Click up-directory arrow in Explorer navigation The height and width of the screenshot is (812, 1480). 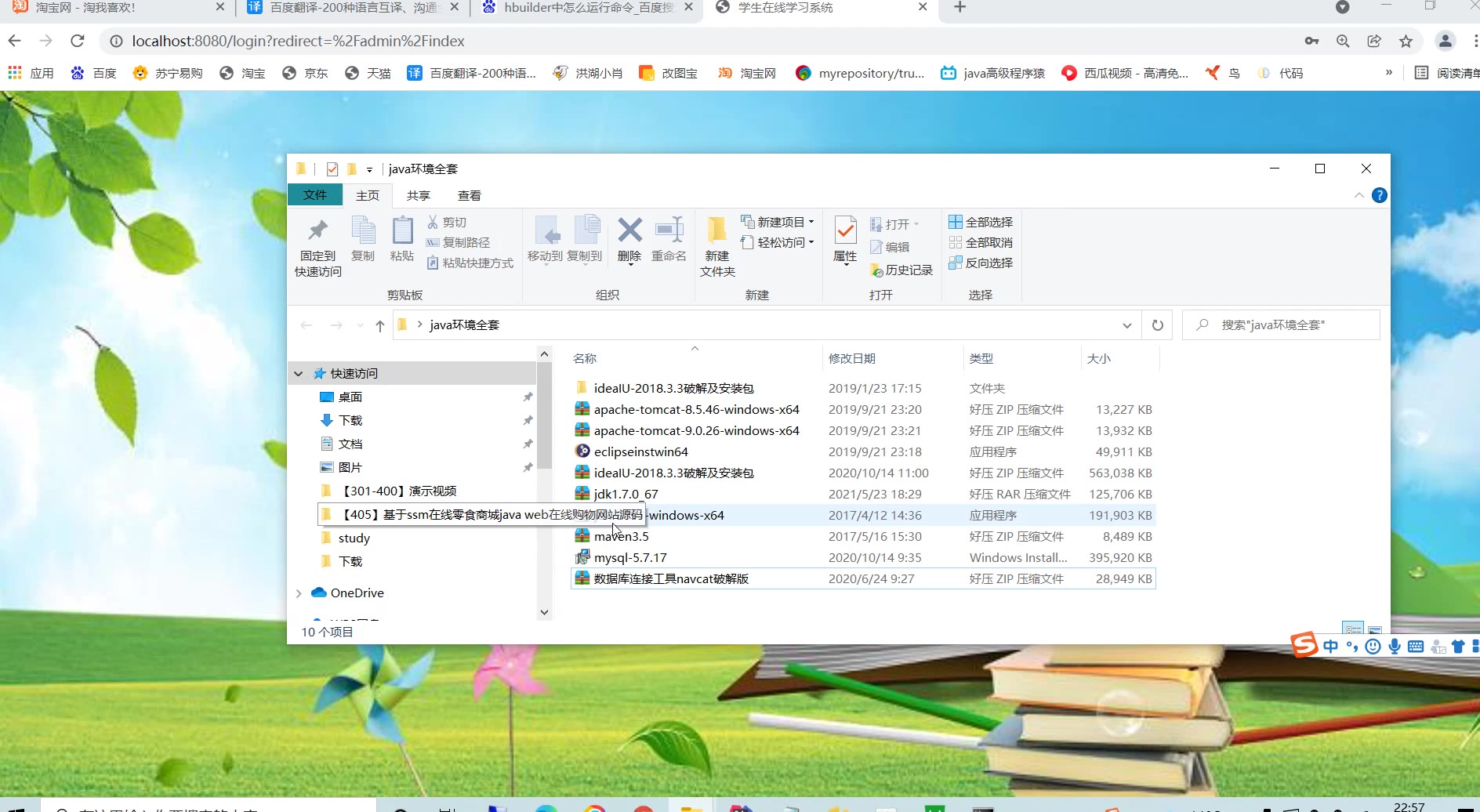click(x=380, y=325)
